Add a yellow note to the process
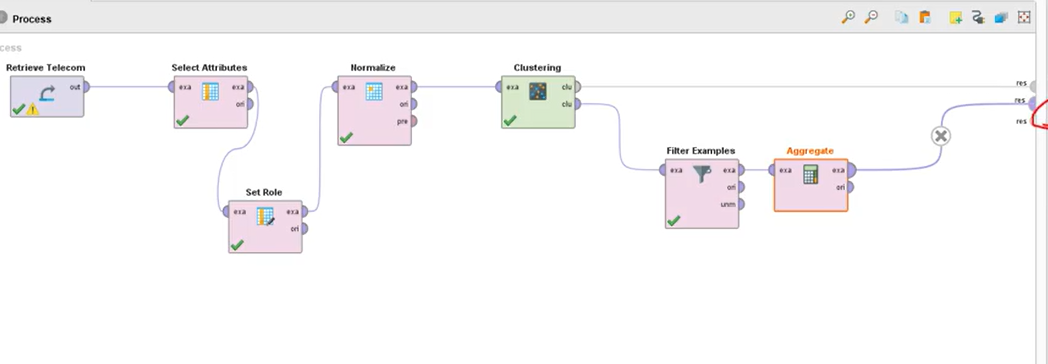 956,17
